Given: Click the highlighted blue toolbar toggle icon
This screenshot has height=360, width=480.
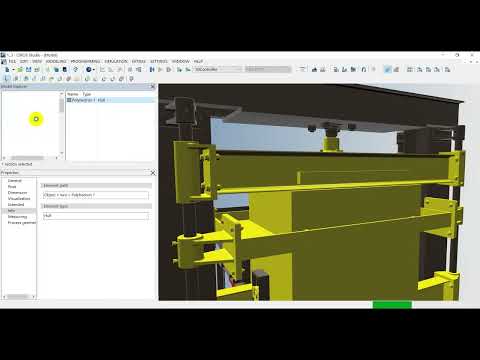Looking at the screenshot, I should (x=388, y=69).
